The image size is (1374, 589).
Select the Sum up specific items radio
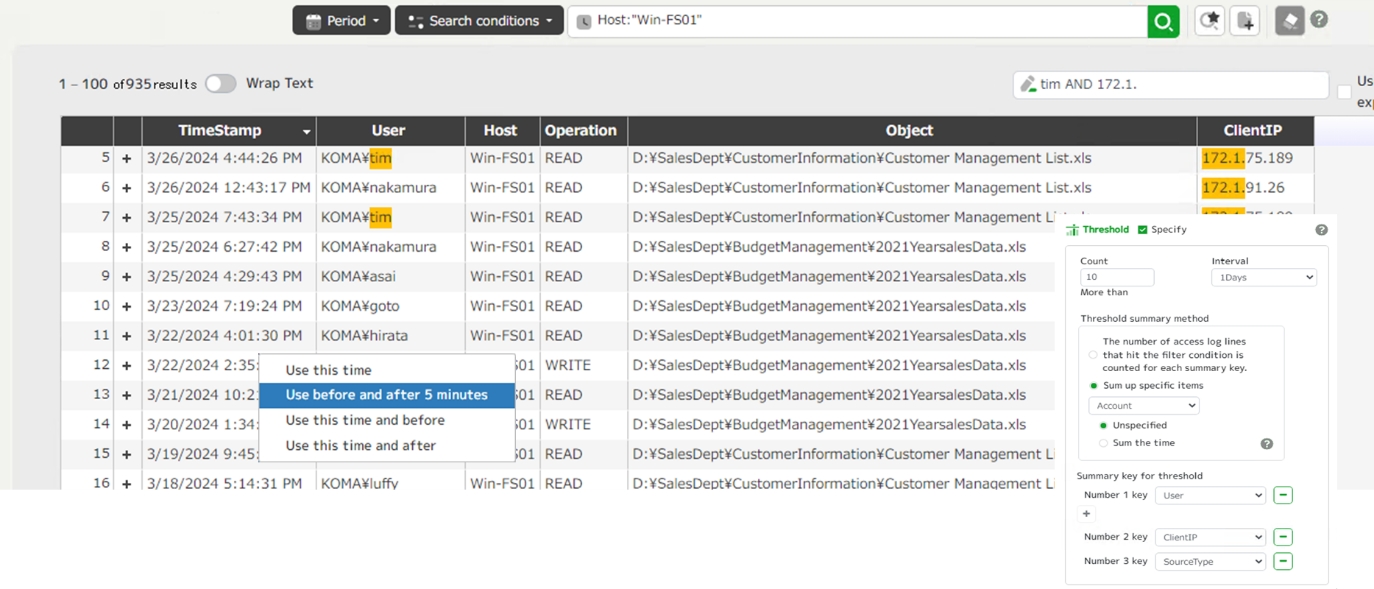(x=1094, y=386)
